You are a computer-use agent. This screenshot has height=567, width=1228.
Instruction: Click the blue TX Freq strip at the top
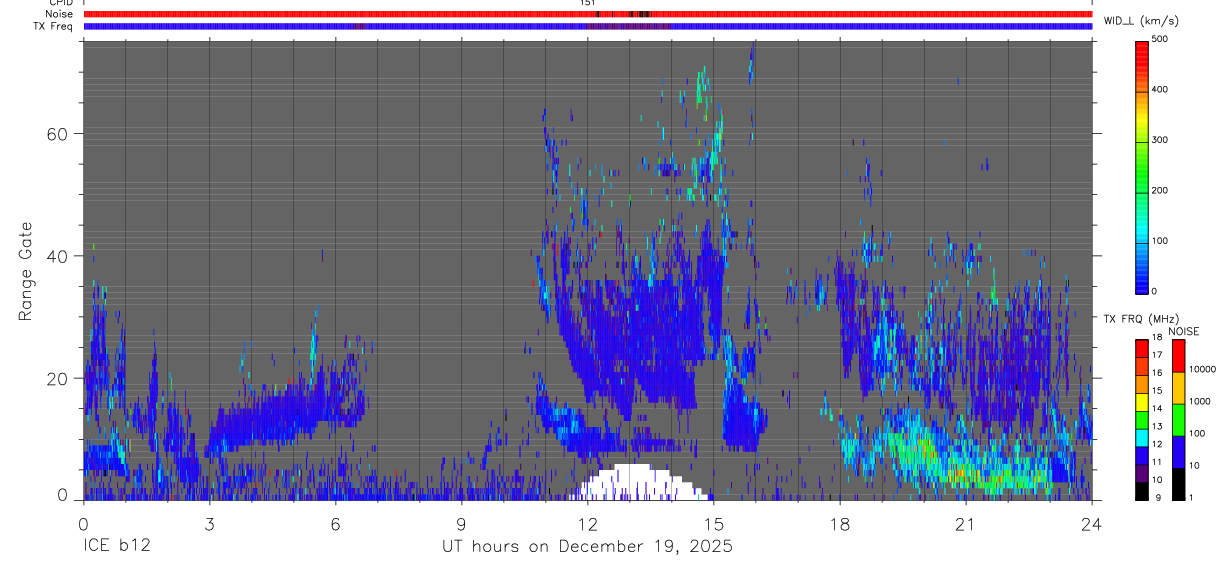[588, 26]
